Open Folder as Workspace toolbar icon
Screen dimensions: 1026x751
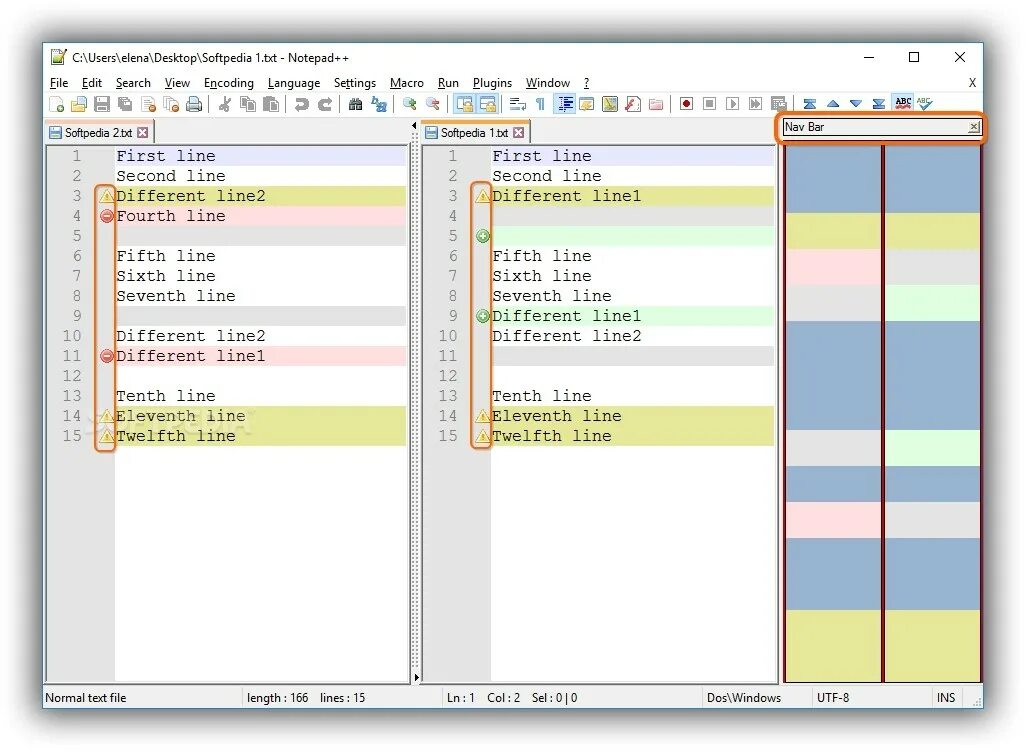656,104
